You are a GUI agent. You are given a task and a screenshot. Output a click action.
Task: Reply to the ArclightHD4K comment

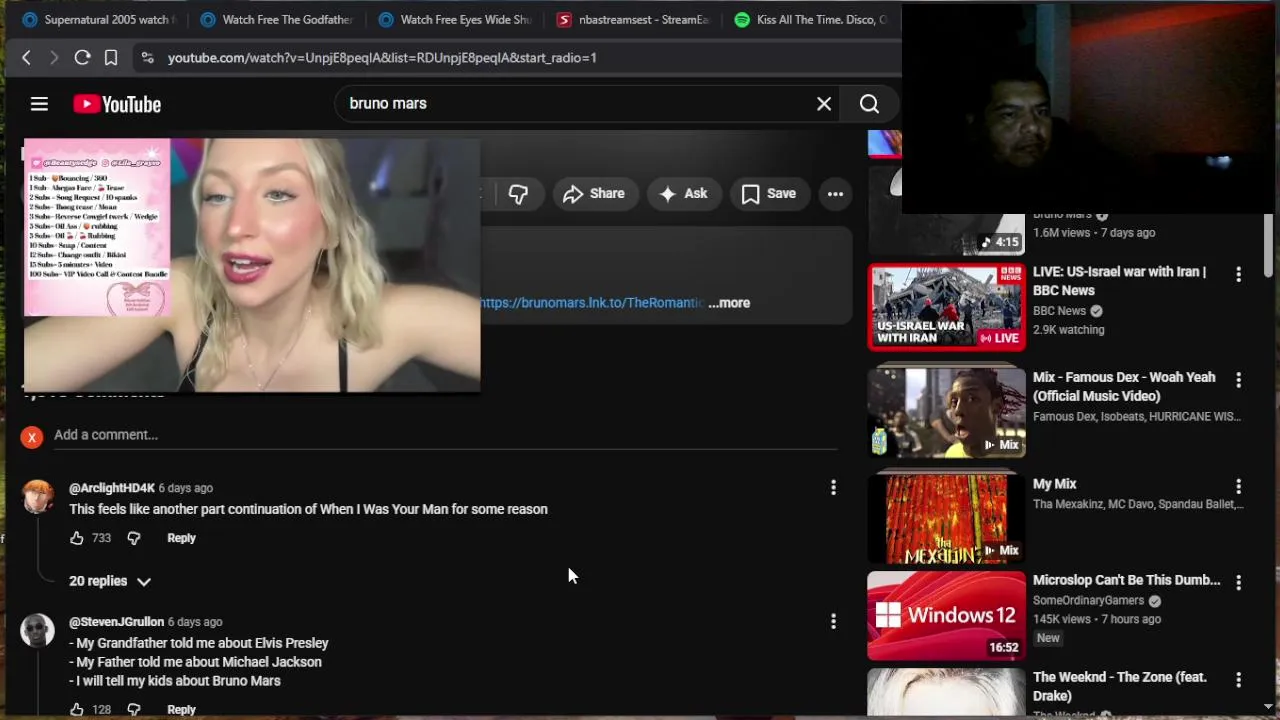[181, 538]
